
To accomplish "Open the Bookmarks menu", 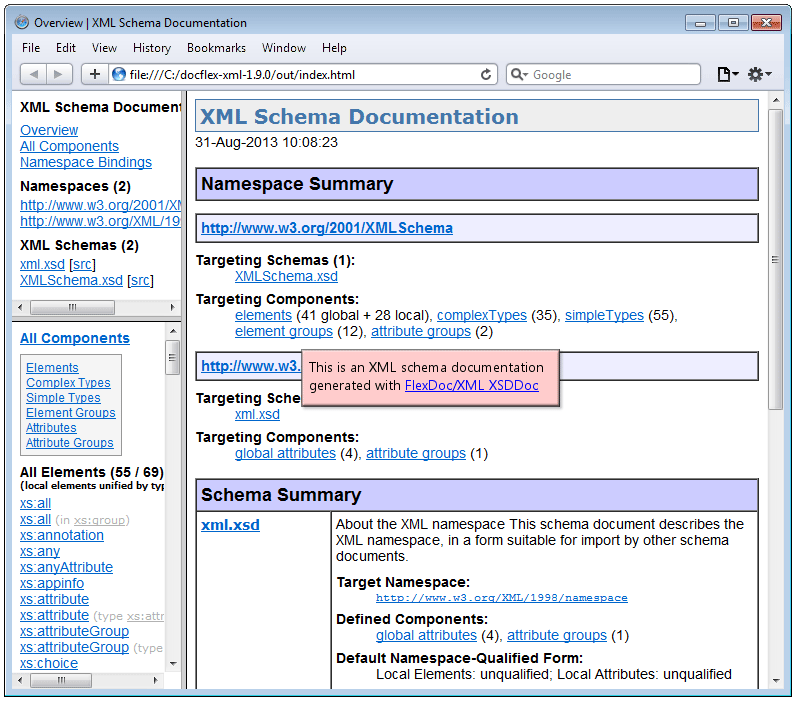I will click(216, 47).
